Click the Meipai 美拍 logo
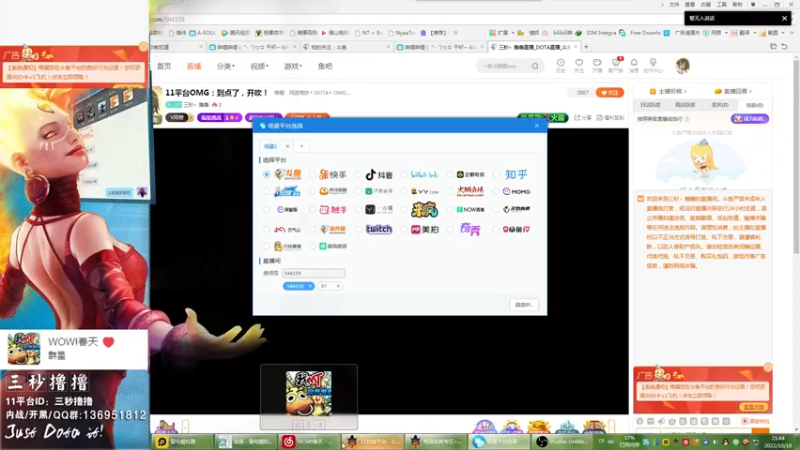 pos(424,230)
